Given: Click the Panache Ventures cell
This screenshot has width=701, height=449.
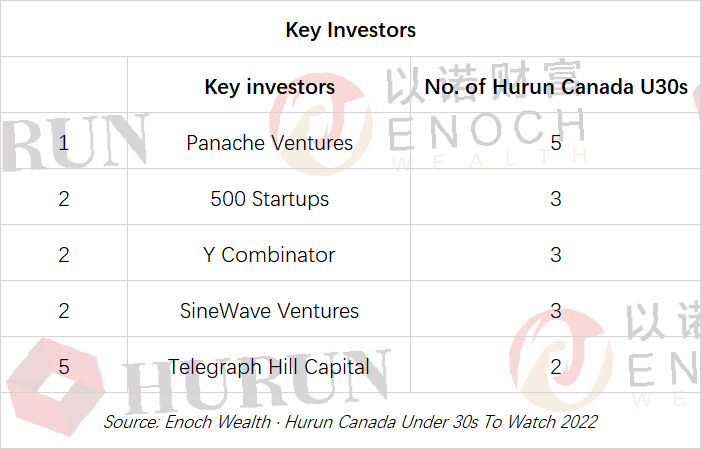Looking at the screenshot, I should click(x=270, y=143).
